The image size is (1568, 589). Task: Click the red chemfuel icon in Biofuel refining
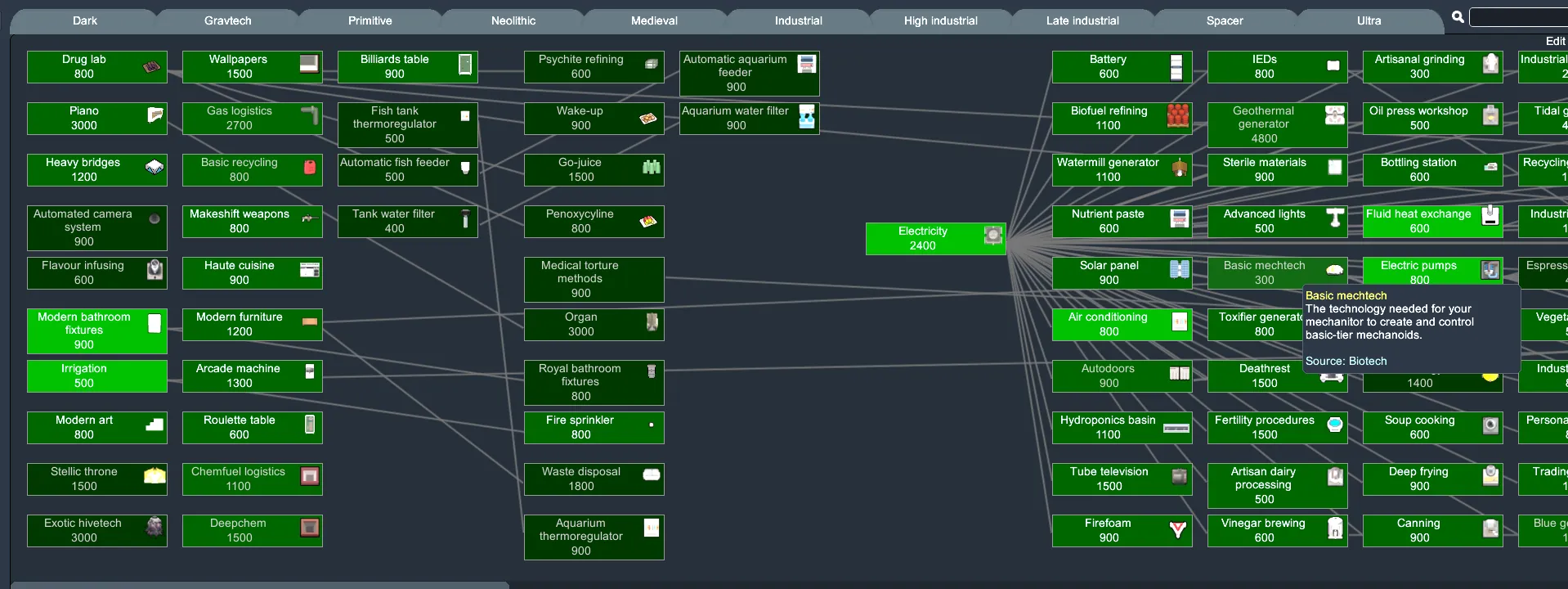pos(1177,116)
